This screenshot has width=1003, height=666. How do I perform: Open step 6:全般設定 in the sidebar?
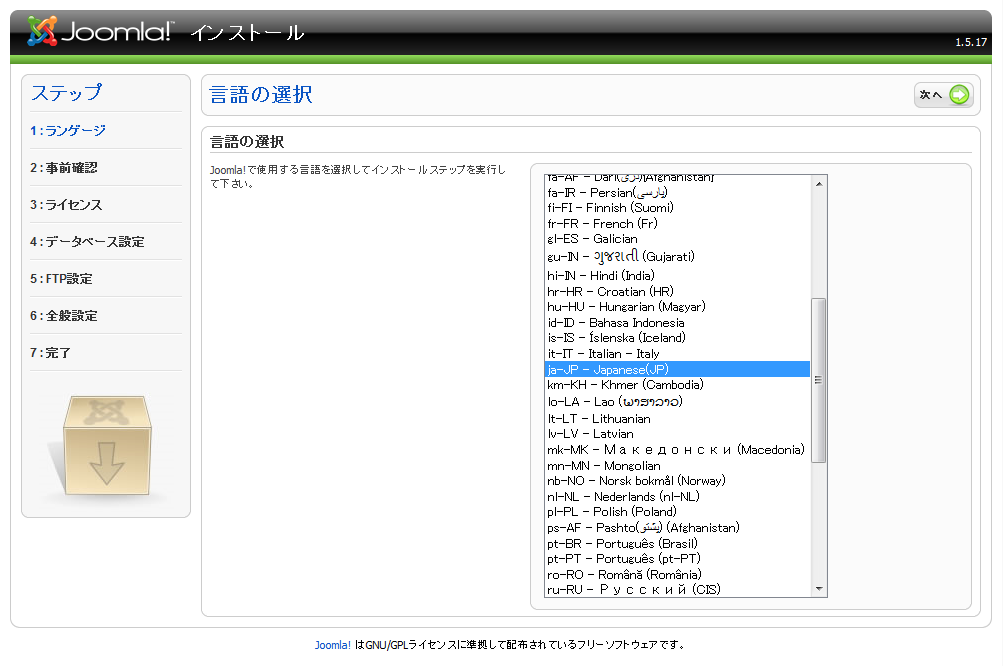coord(63,316)
